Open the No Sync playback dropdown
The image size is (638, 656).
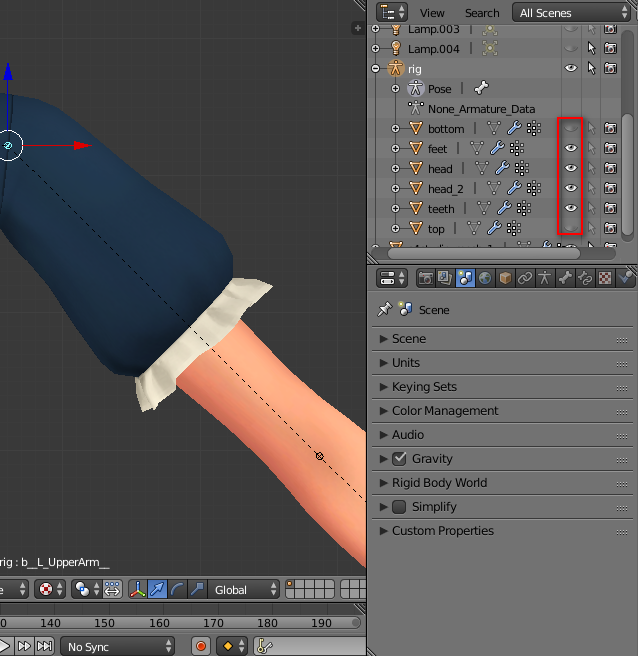pyautogui.click(x=118, y=646)
